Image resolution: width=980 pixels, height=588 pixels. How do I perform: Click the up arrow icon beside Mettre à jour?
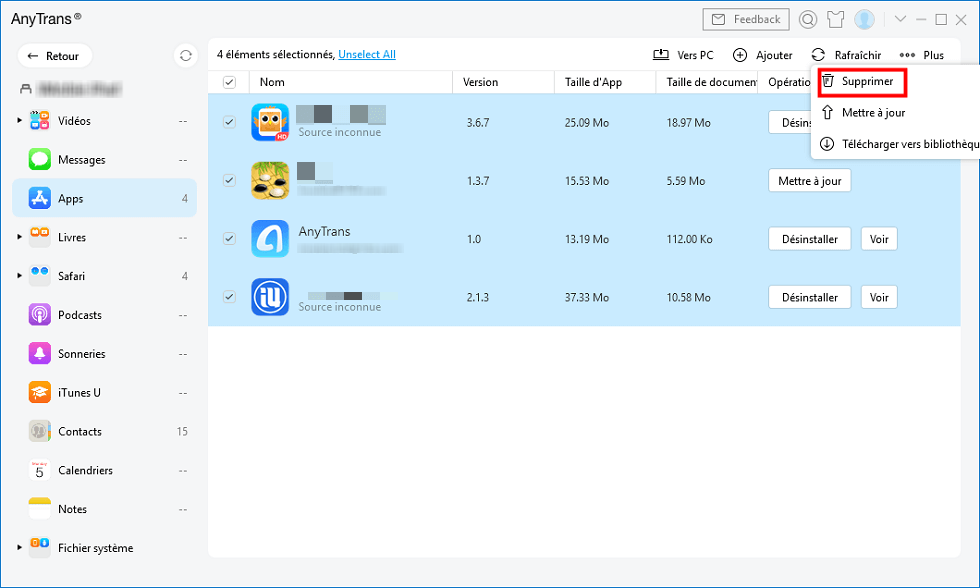[827, 112]
